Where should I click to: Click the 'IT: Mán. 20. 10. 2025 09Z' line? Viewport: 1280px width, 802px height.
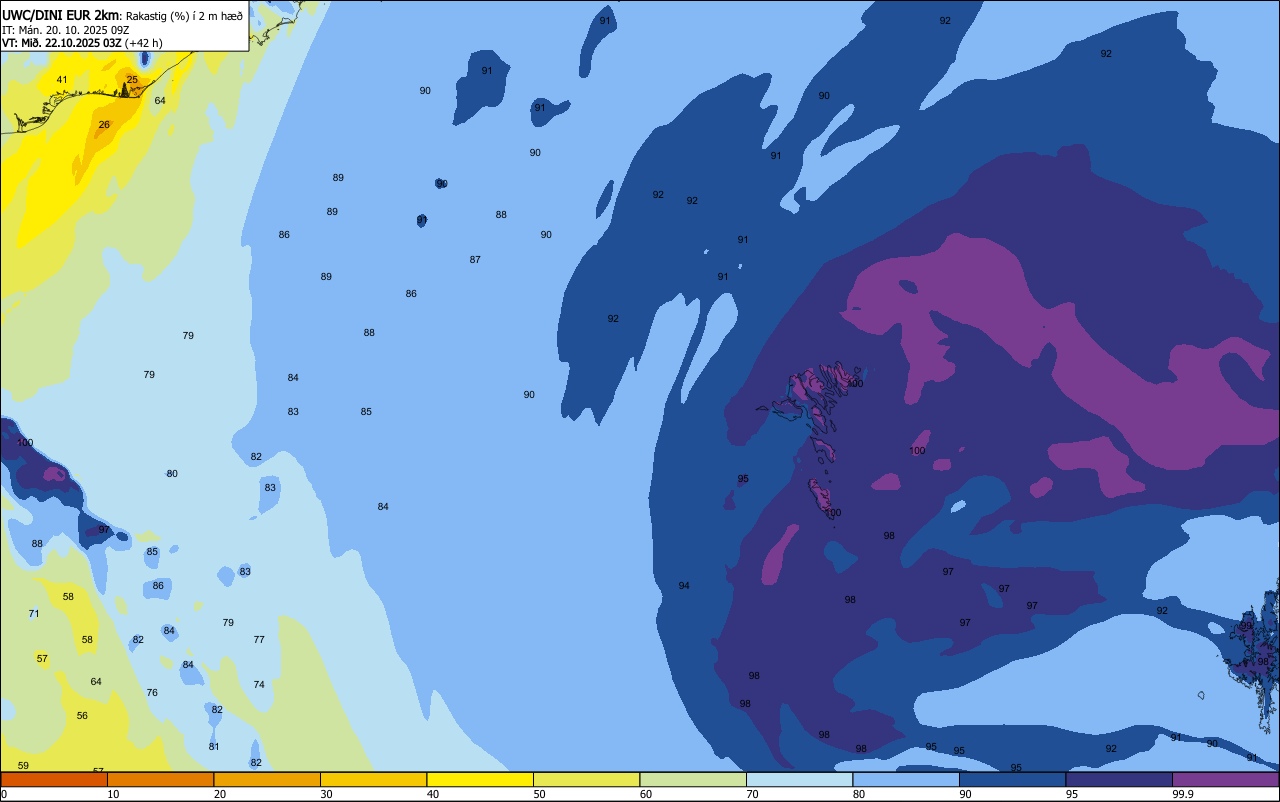65,30
